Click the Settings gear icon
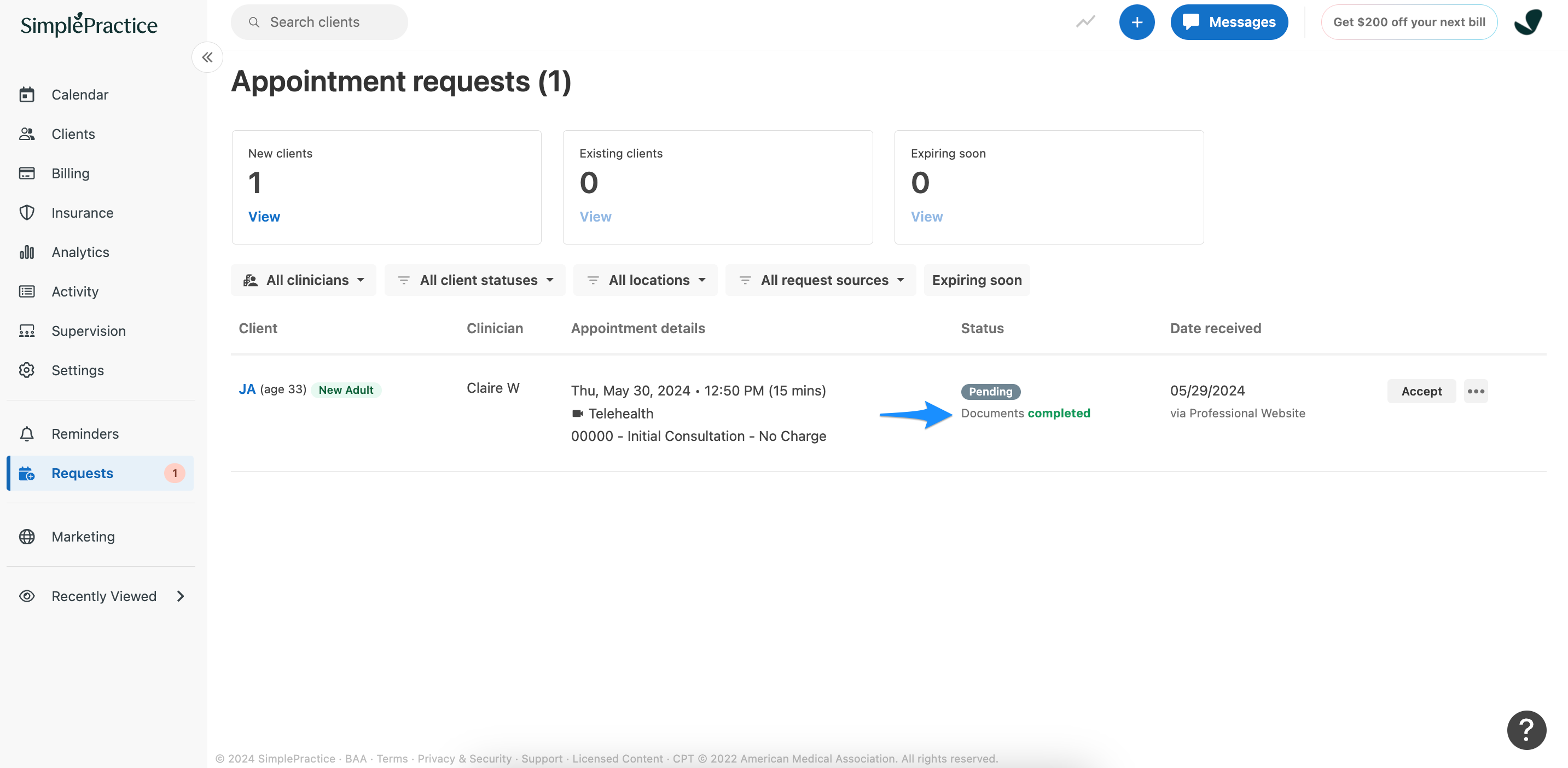 coord(27,370)
